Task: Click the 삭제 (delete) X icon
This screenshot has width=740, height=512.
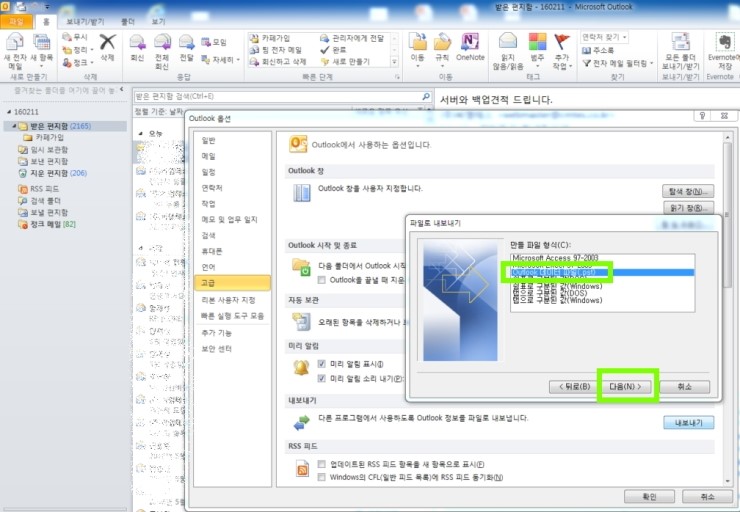Action: pyautogui.click(x=108, y=42)
